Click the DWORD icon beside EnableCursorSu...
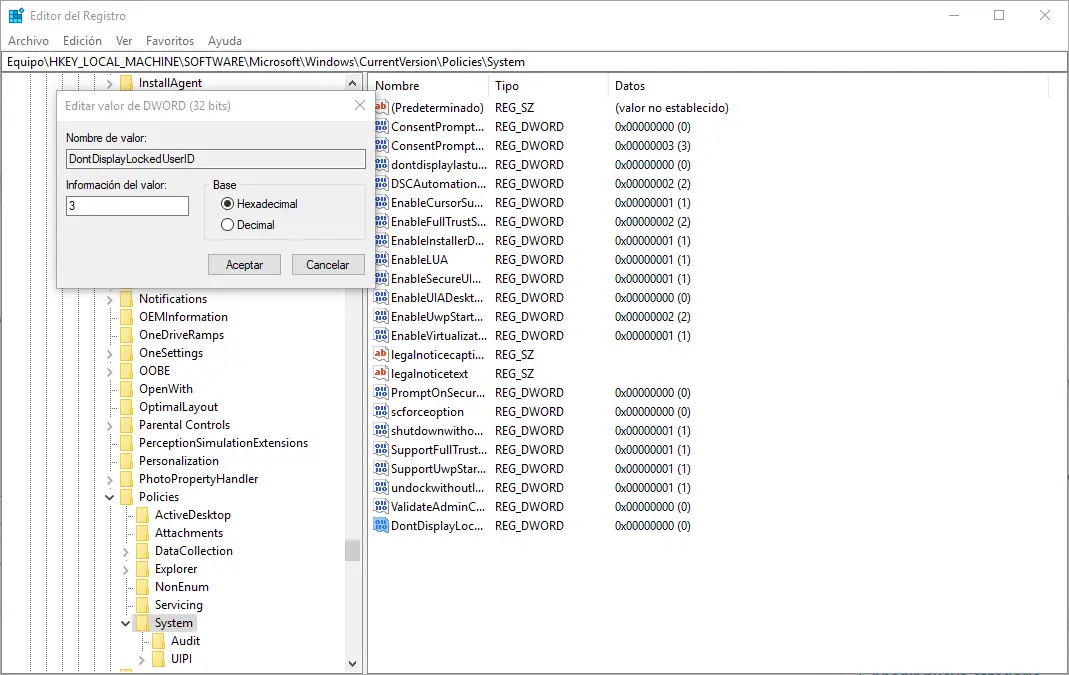1069x675 pixels. point(381,202)
